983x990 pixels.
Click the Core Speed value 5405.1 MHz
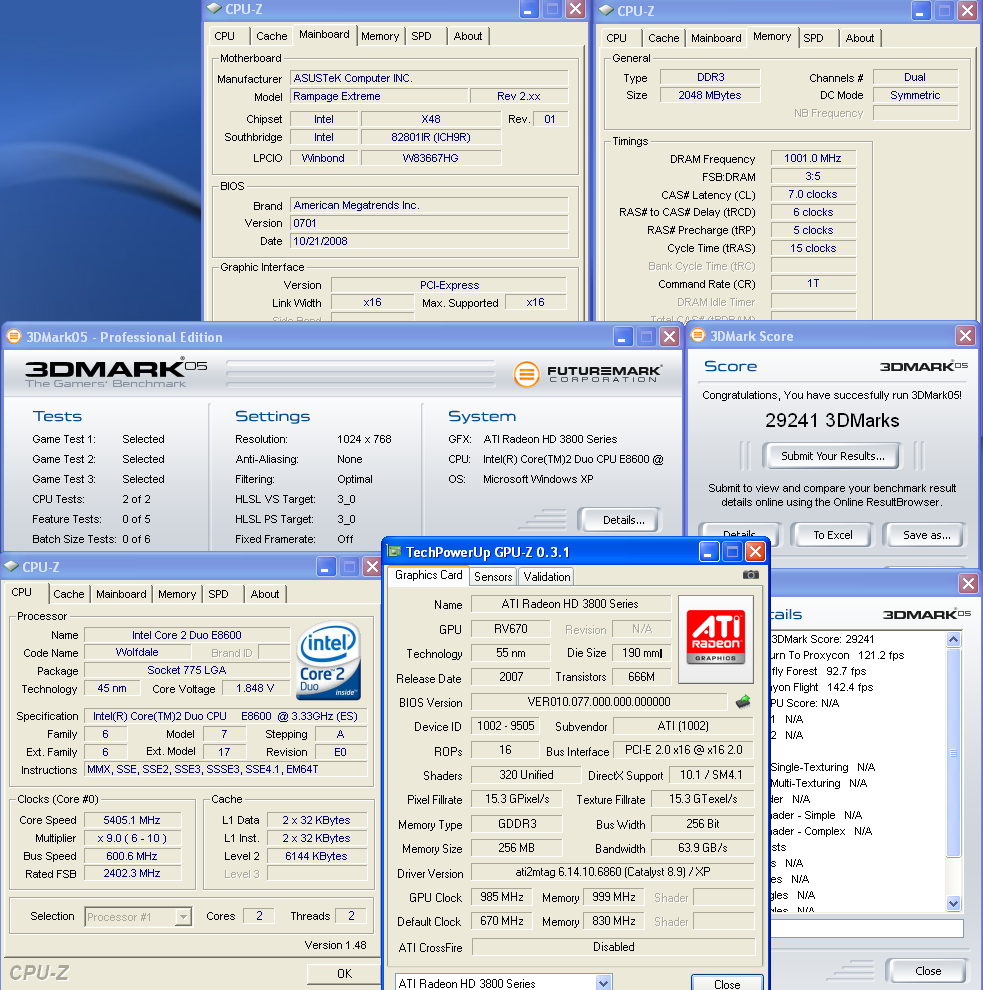click(x=132, y=820)
